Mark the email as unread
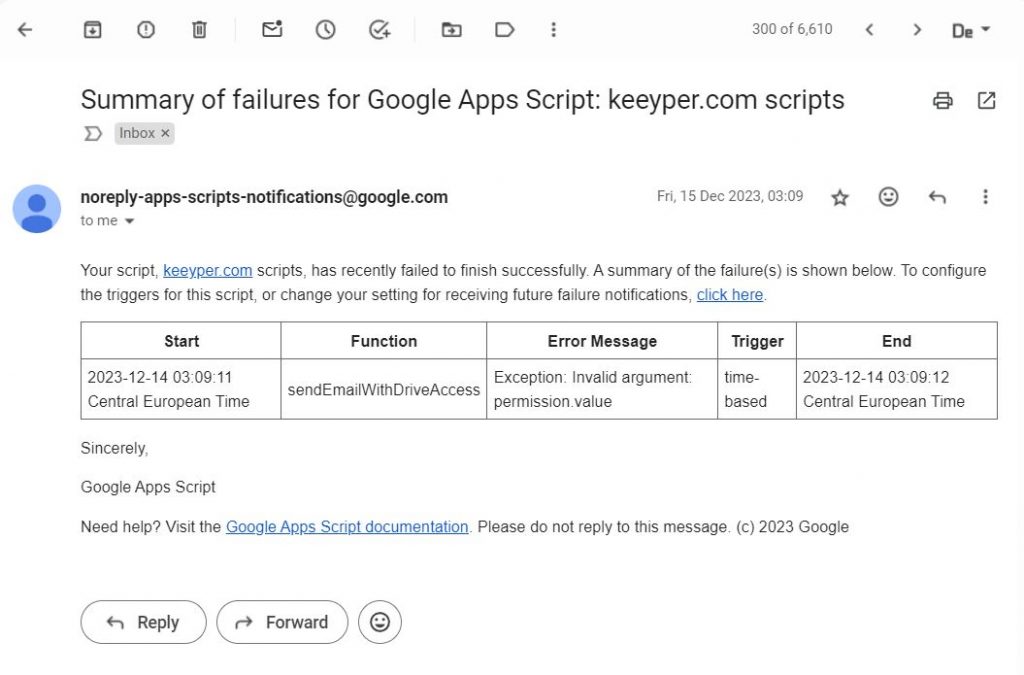This screenshot has height=675, width=1024. [x=272, y=30]
